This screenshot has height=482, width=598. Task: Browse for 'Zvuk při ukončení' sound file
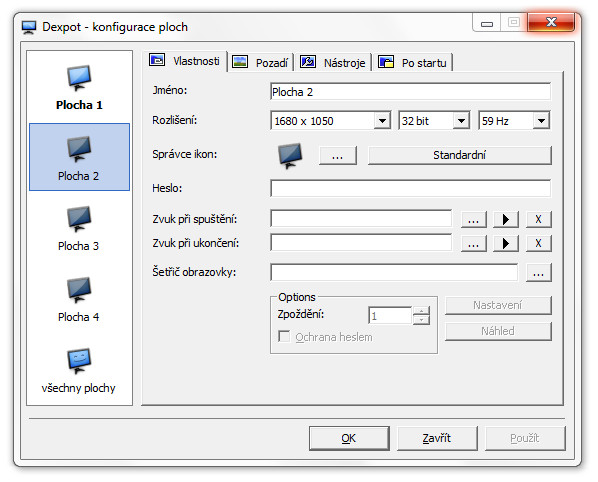473,243
